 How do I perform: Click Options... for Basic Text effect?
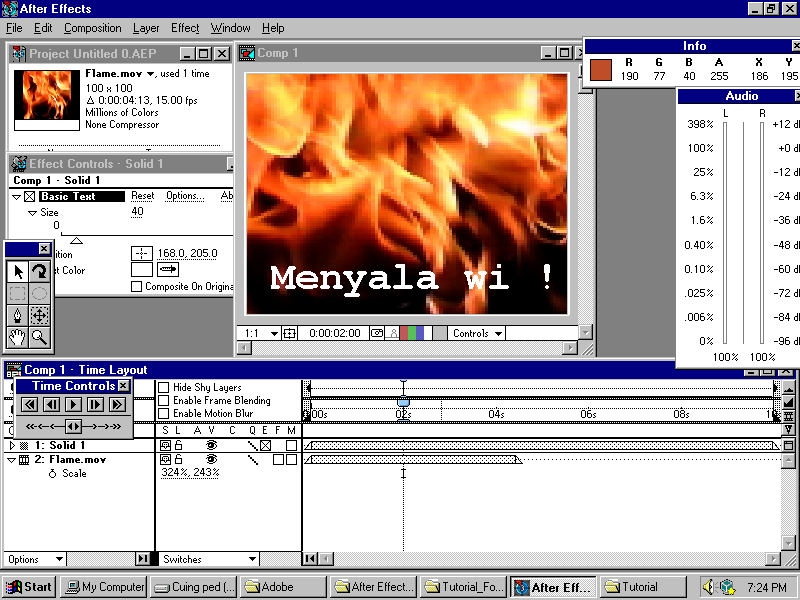pyautogui.click(x=185, y=196)
